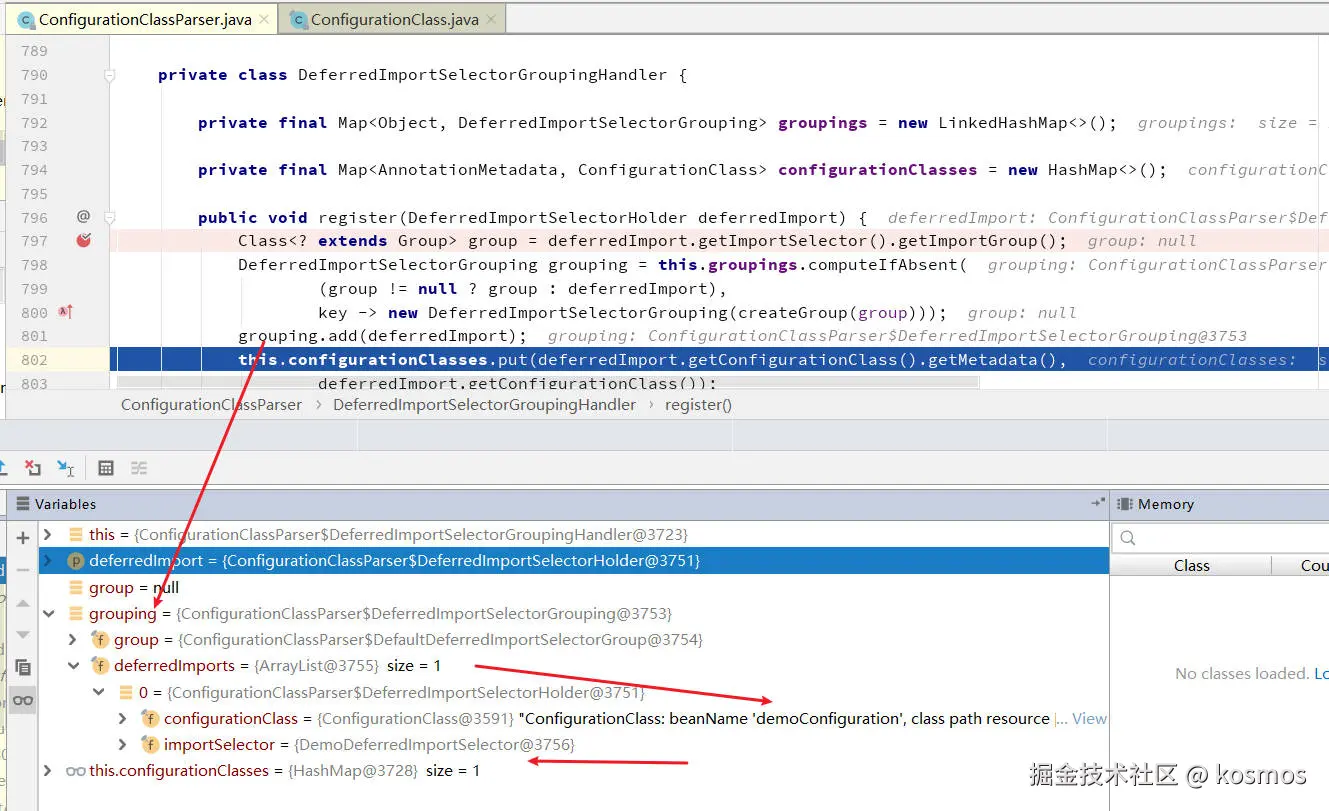Expand the deferredImport variable node
This screenshot has width=1329, height=811.
tap(47, 561)
